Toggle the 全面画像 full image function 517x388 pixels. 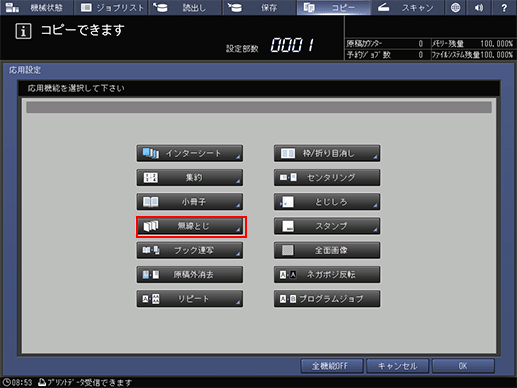327,250
